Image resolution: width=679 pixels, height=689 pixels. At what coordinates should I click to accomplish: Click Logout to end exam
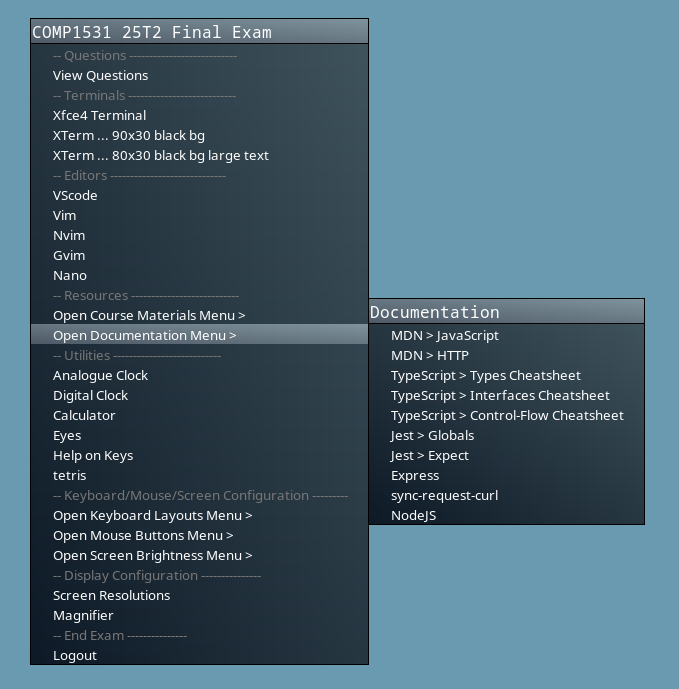75,656
